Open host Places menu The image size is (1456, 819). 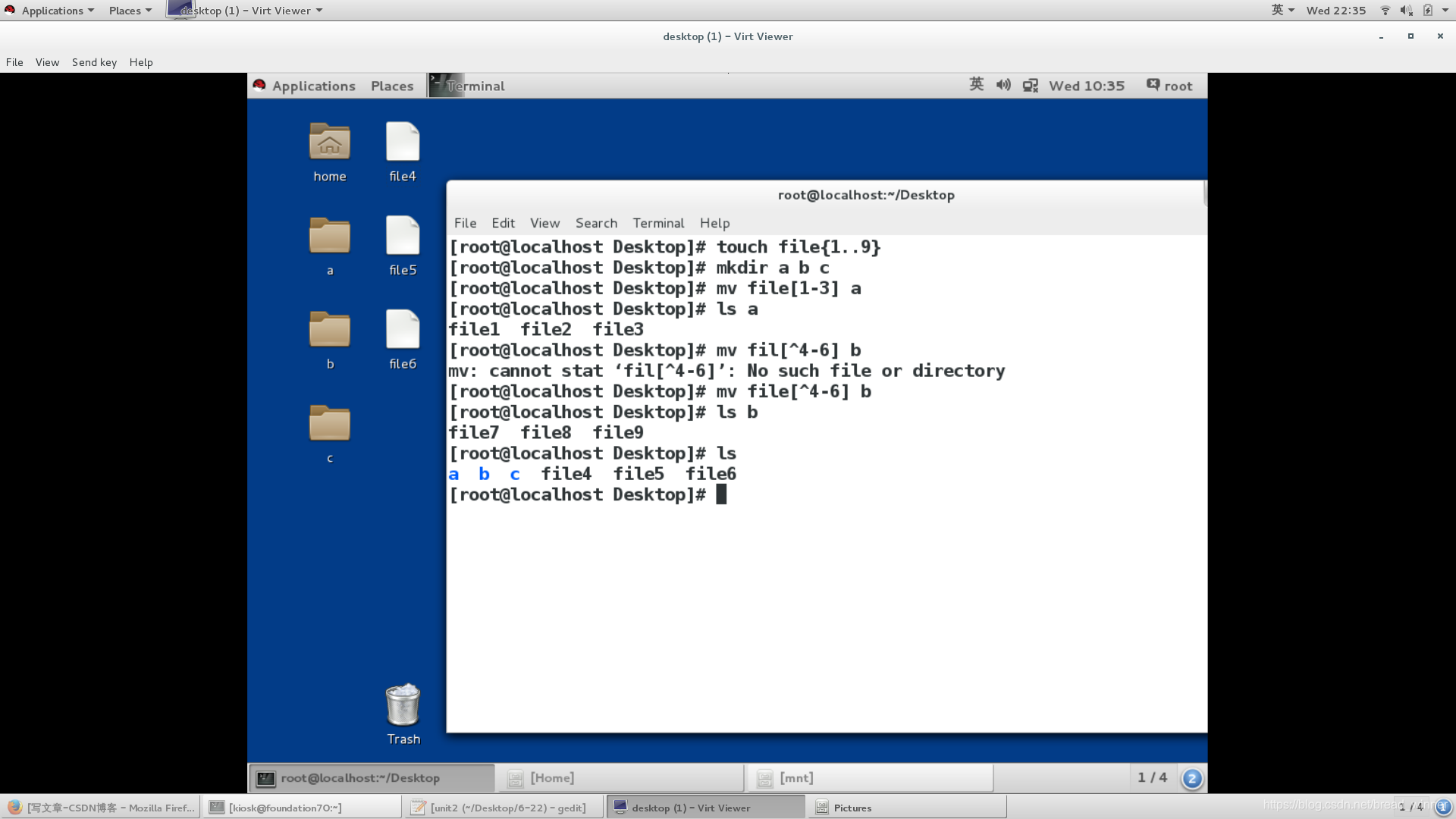[130, 11]
